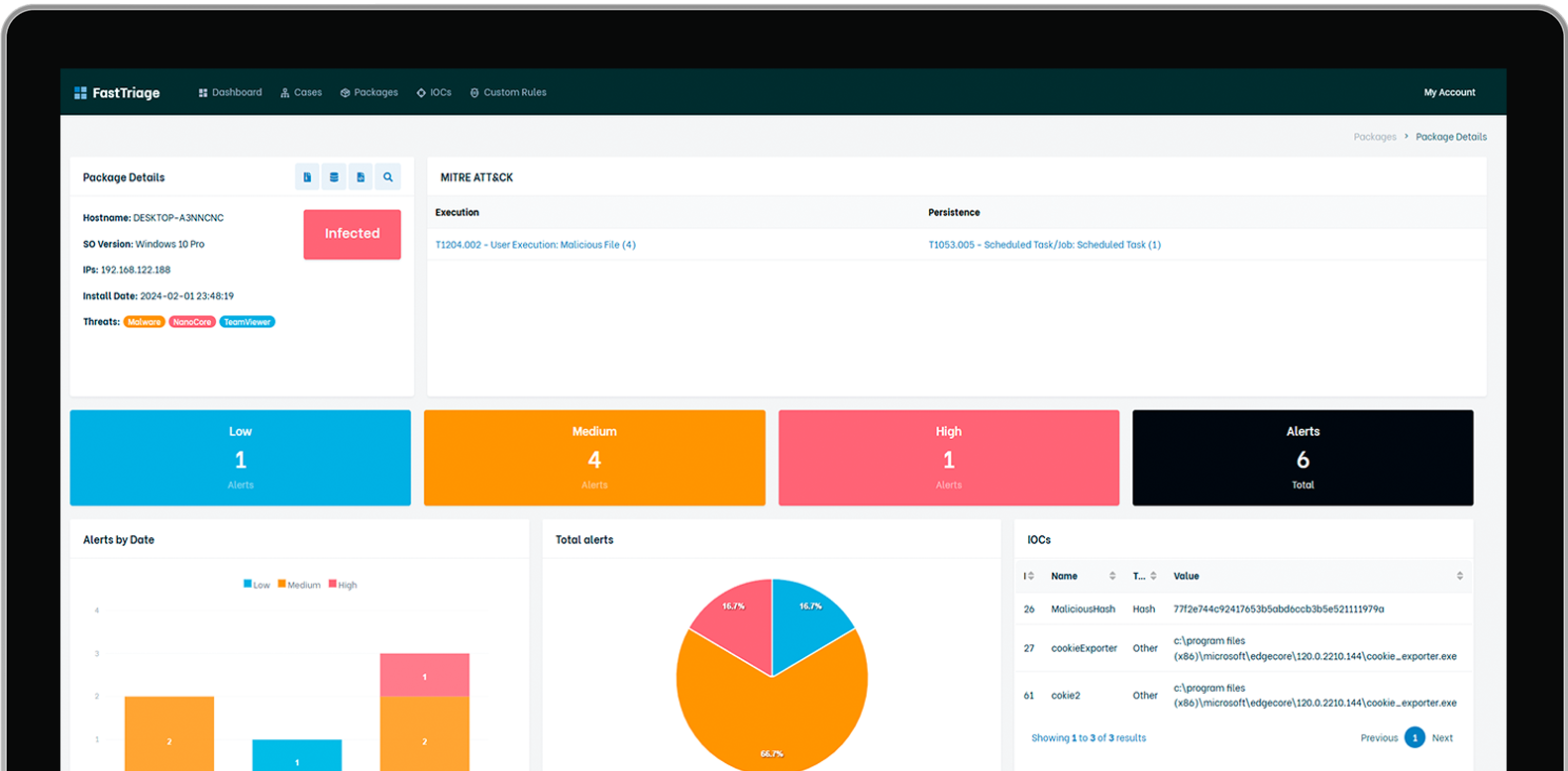1568x771 pixels.
Task: Click red High bar segment labeled 1
Action: pyautogui.click(x=425, y=675)
